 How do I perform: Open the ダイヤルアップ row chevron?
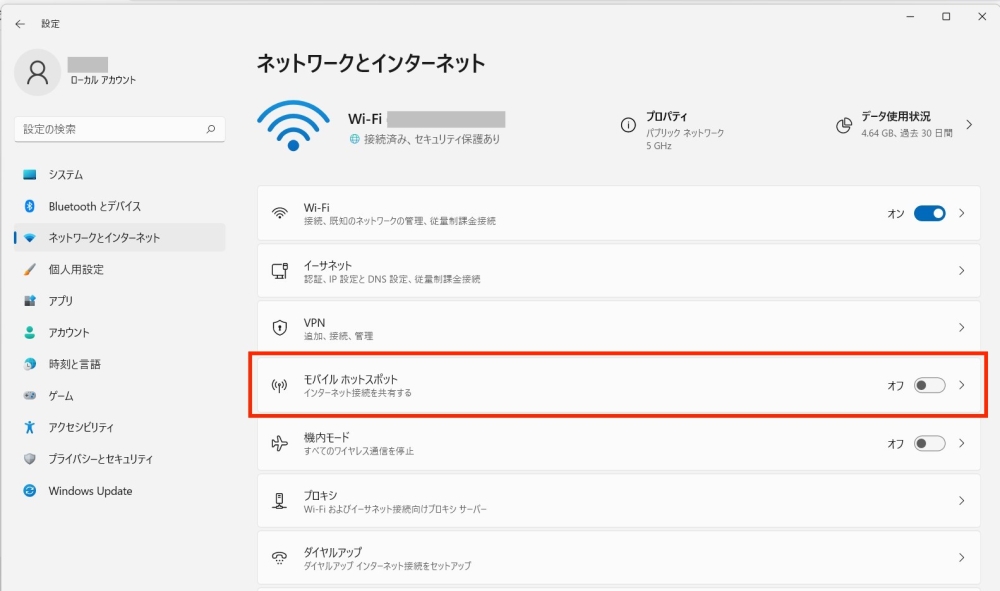point(962,558)
